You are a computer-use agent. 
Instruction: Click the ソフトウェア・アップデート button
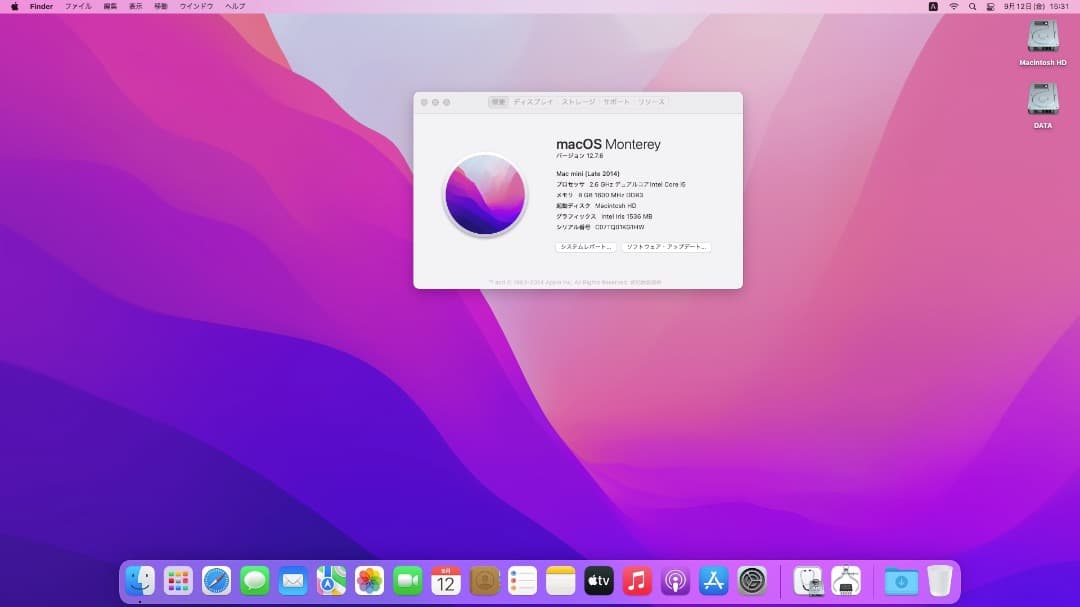(x=668, y=246)
